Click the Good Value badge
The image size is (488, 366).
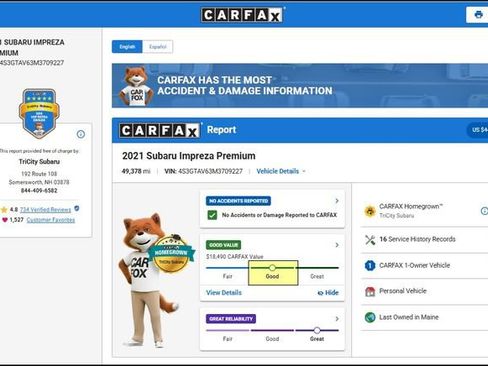[x=223, y=245]
